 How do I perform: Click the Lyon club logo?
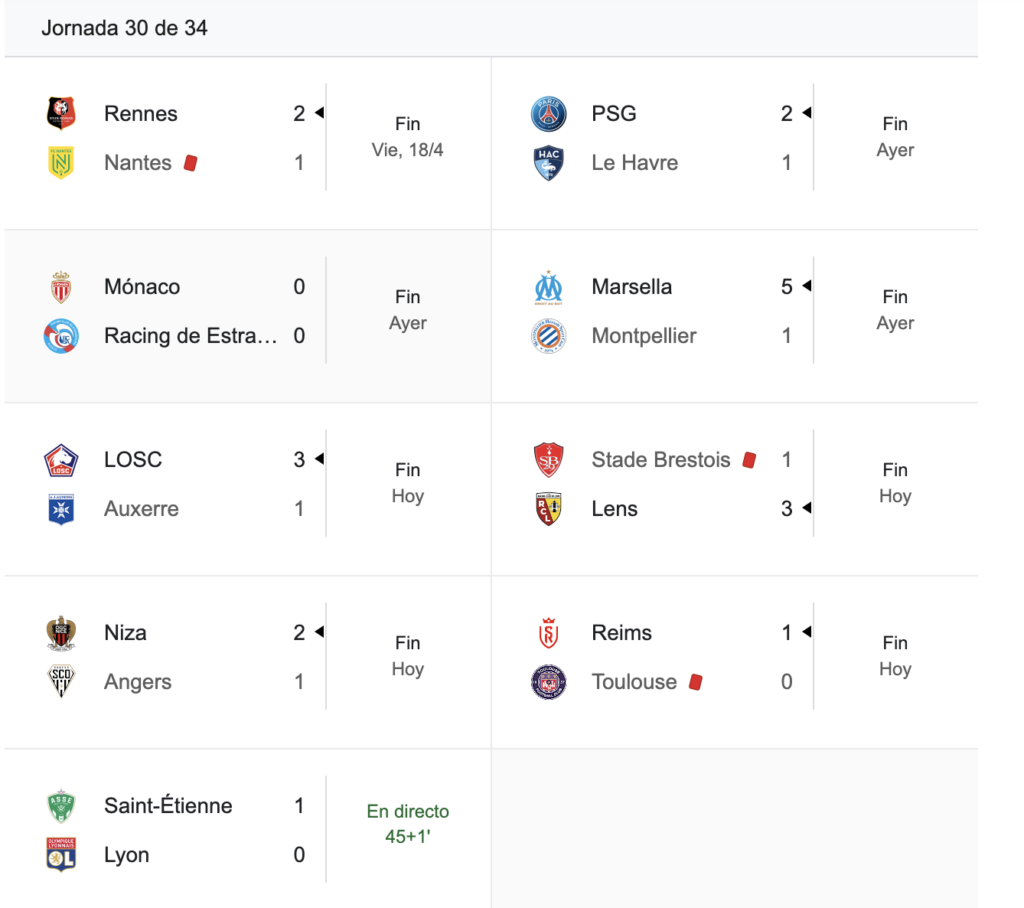click(61, 855)
